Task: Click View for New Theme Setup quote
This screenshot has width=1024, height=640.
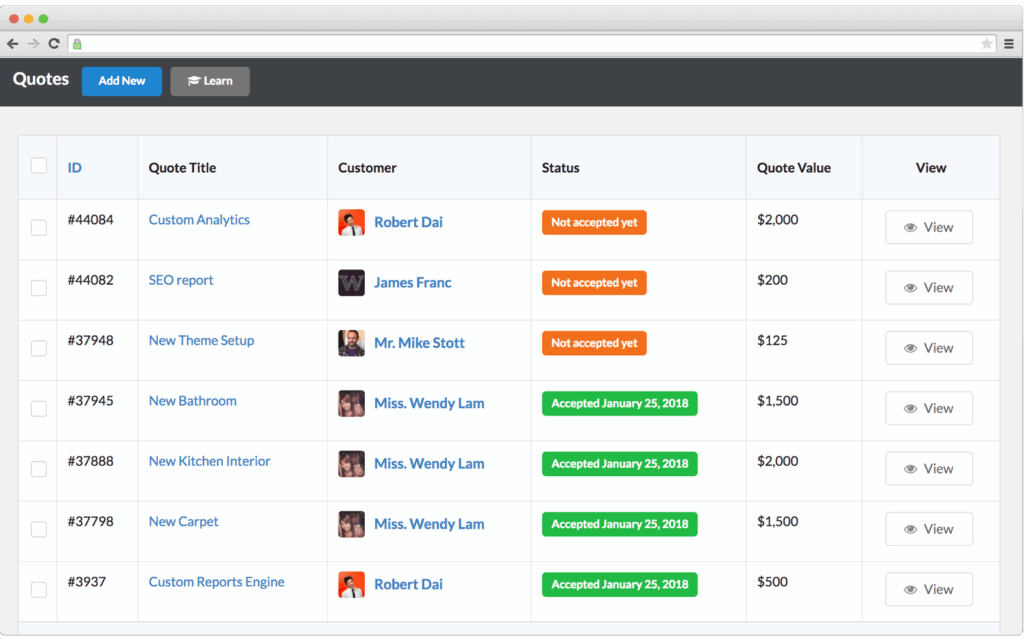Action: [929, 348]
